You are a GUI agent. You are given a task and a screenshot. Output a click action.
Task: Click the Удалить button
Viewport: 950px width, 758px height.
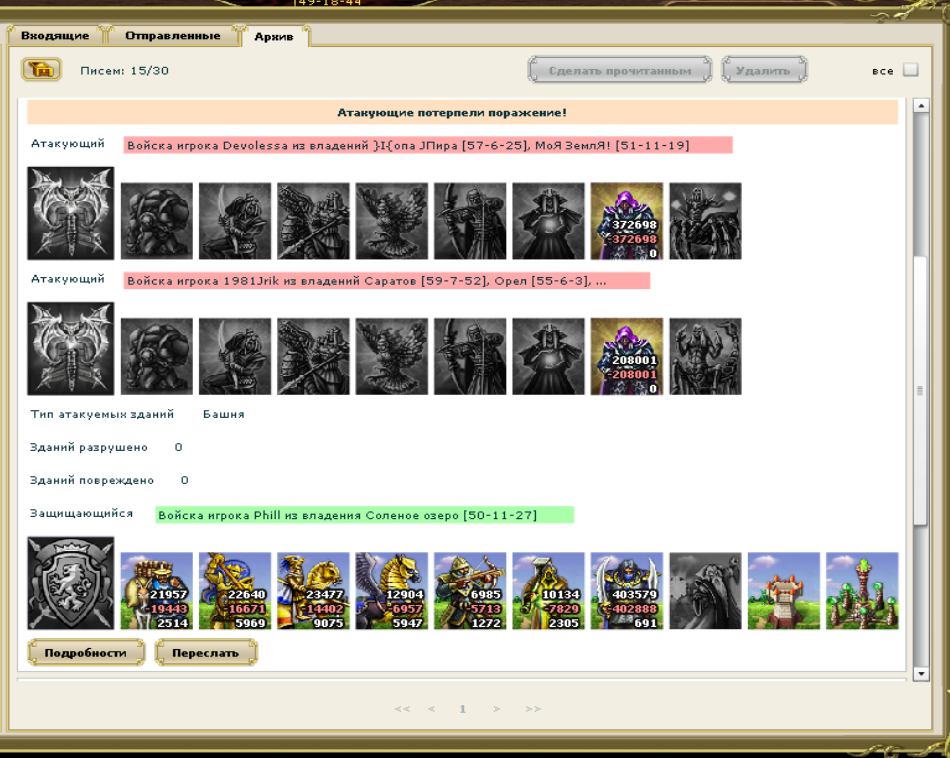764,71
